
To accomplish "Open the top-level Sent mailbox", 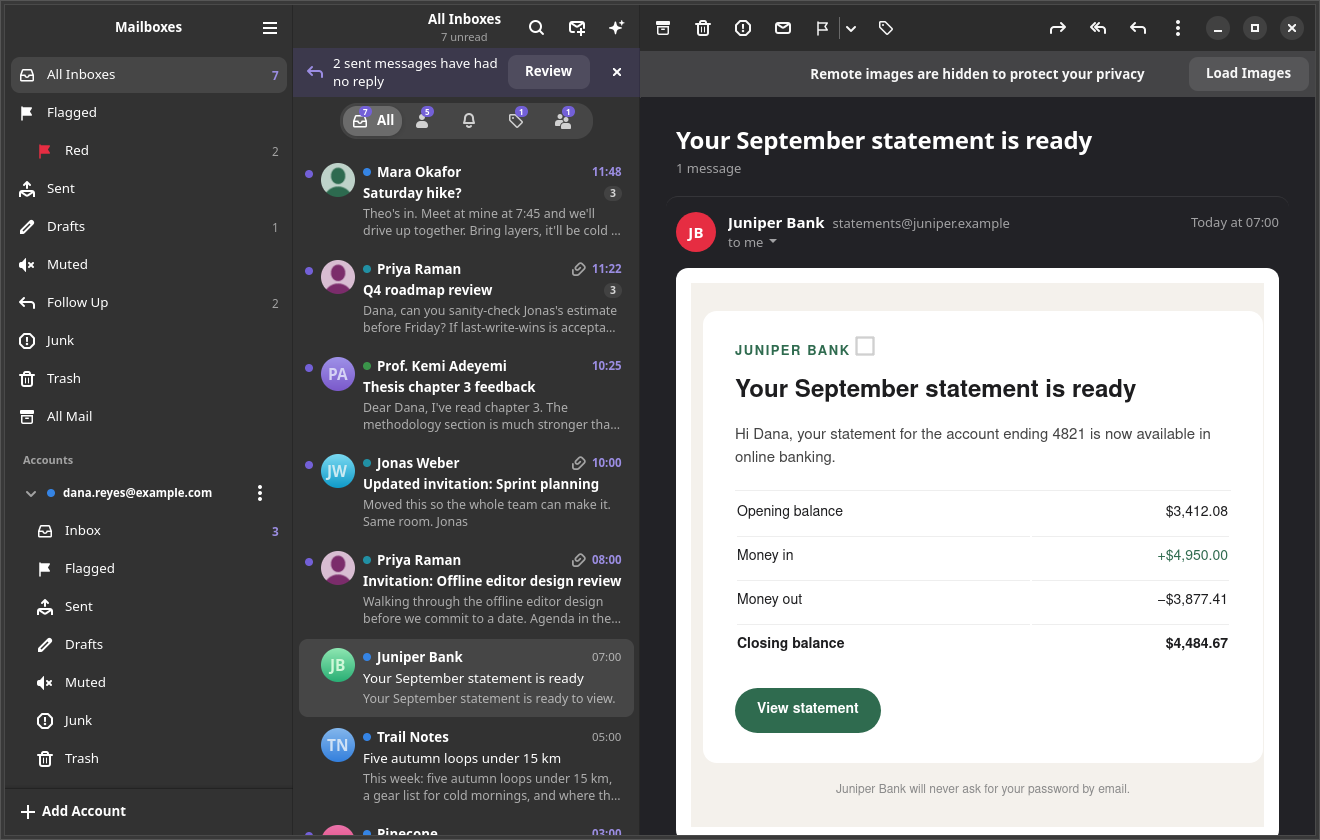I will point(149,189).
